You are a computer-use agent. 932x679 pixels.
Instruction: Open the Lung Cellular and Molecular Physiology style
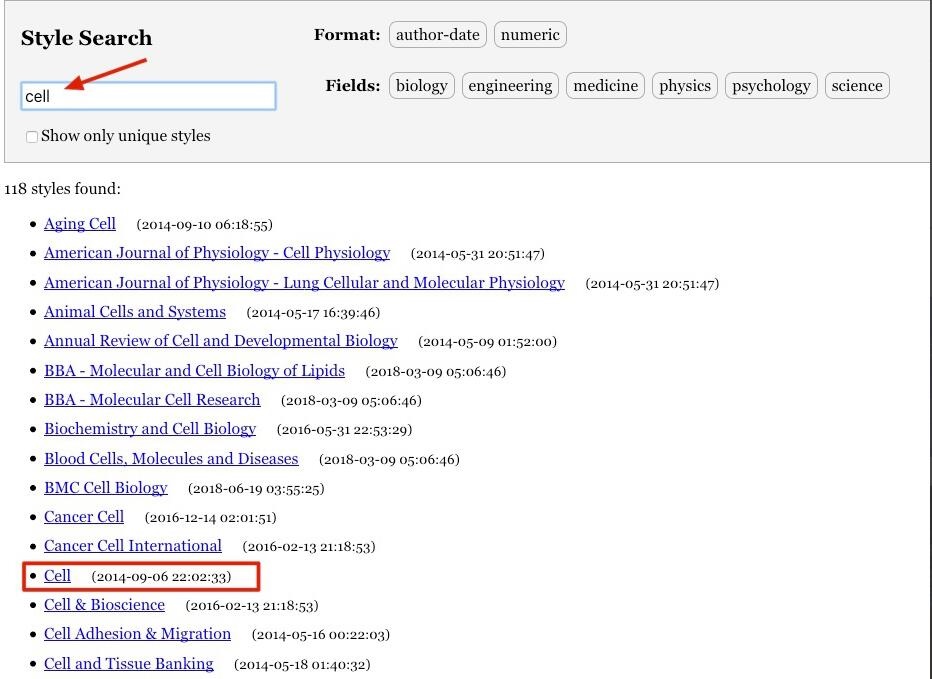[304, 282]
